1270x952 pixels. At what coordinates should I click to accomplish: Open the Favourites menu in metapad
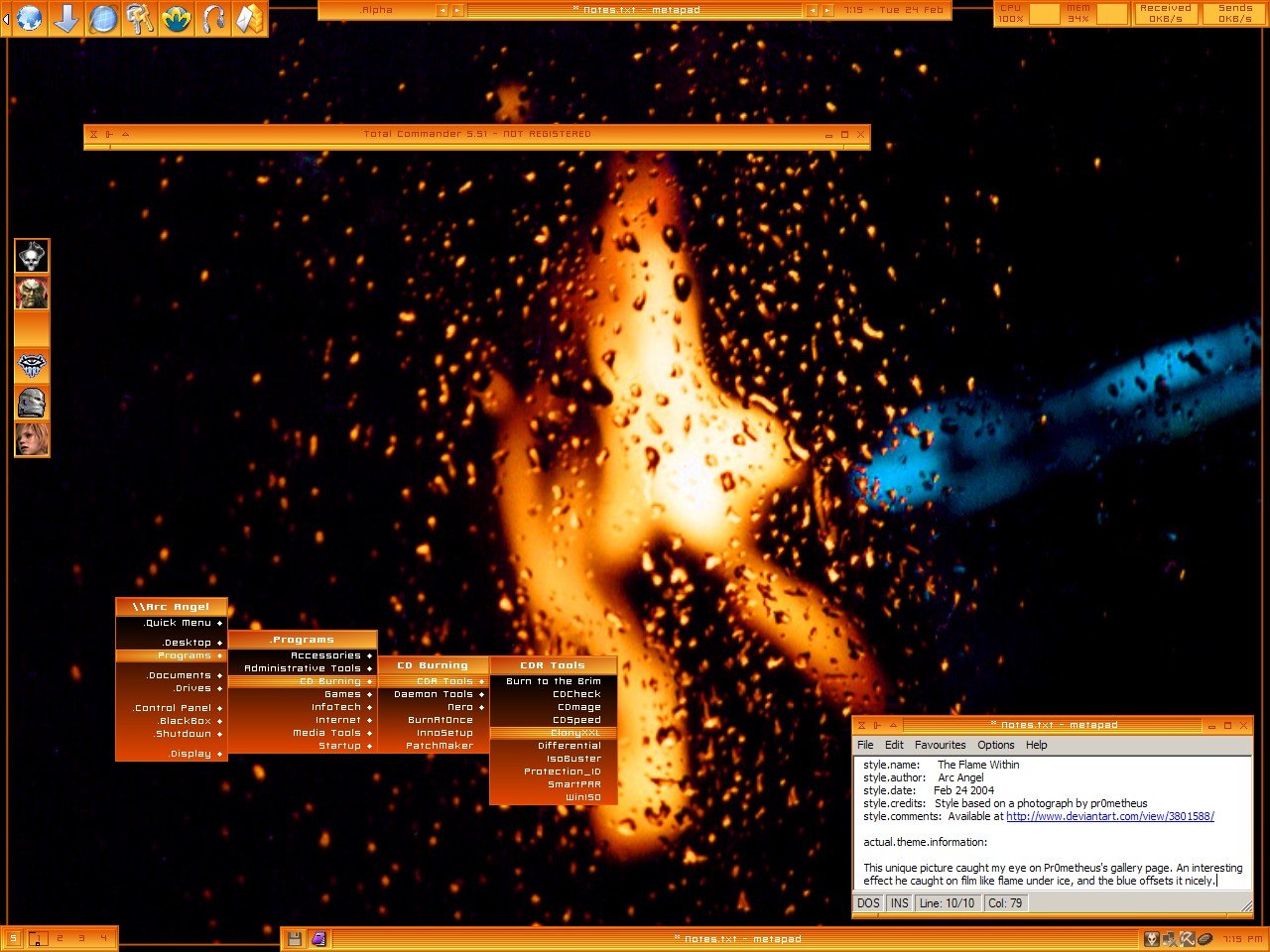click(940, 745)
